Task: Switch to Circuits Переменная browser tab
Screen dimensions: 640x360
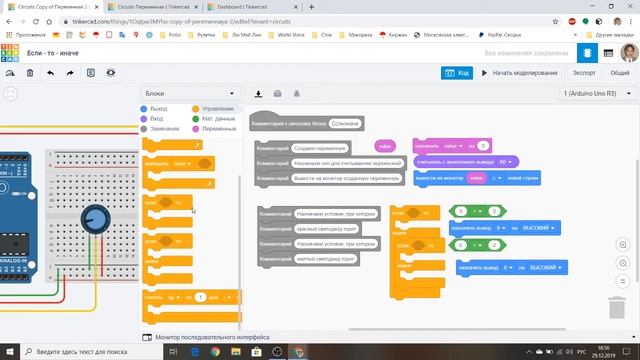Action: coord(153,7)
